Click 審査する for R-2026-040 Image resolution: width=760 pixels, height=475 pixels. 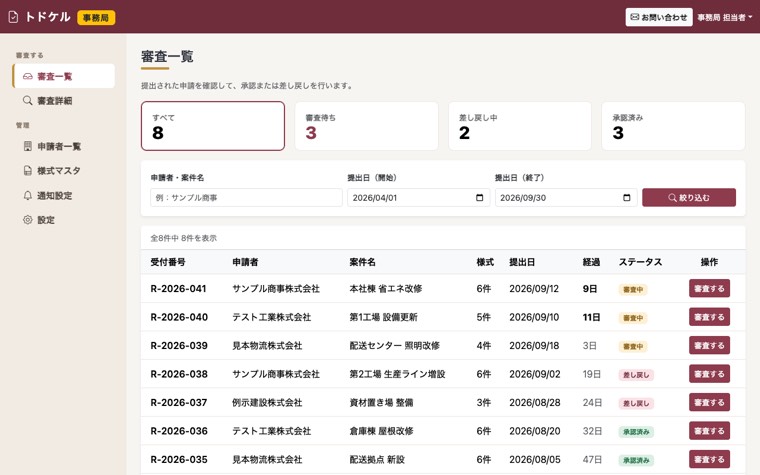point(709,317)
